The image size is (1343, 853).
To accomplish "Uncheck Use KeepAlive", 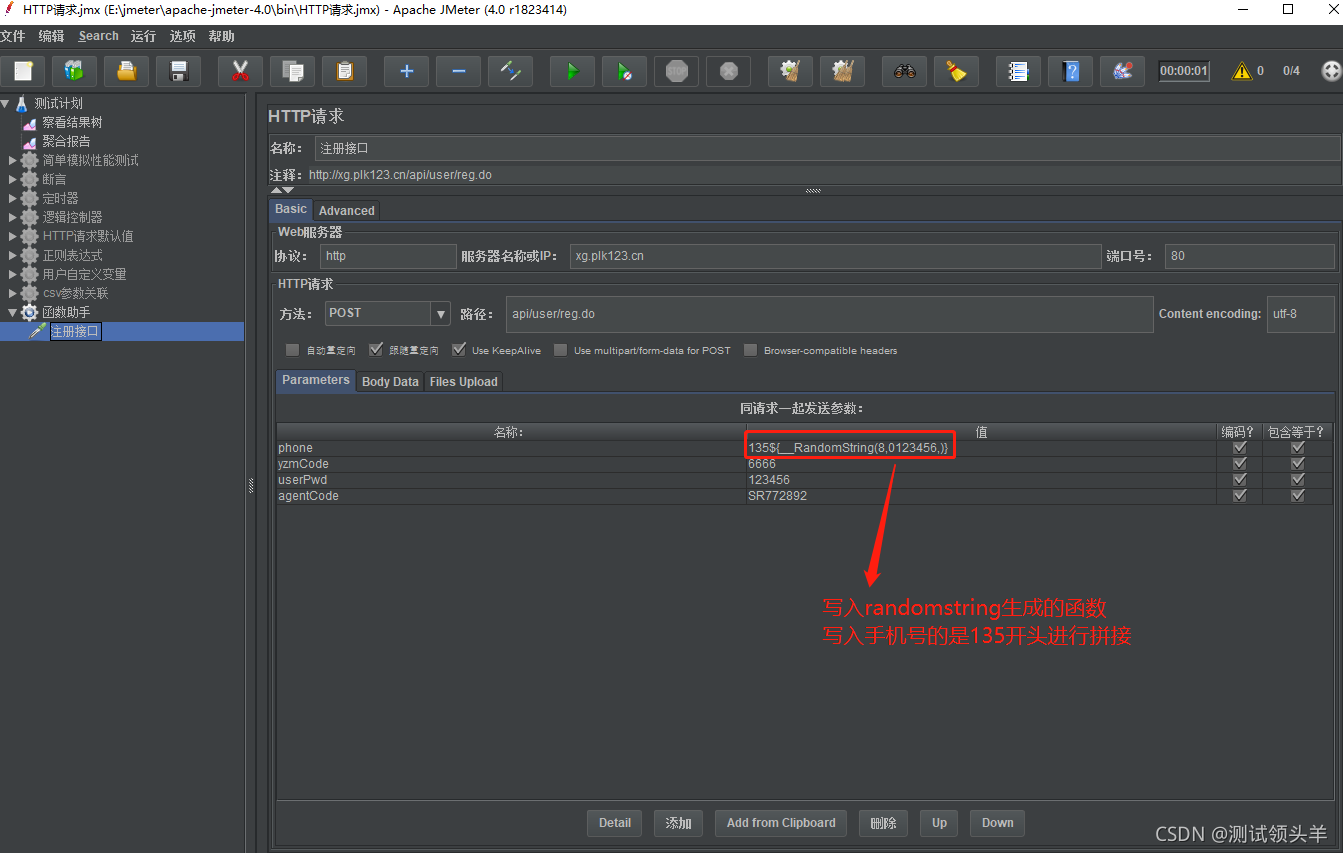I will (459, 350).
